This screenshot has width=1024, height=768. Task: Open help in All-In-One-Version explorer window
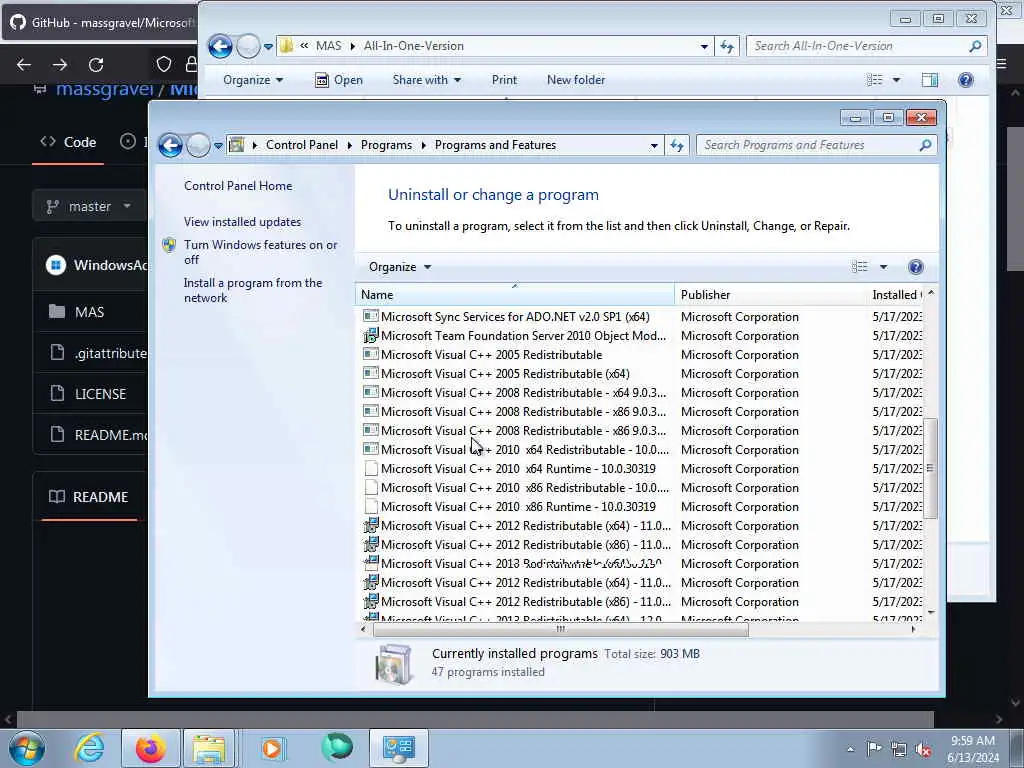point(965,80)
